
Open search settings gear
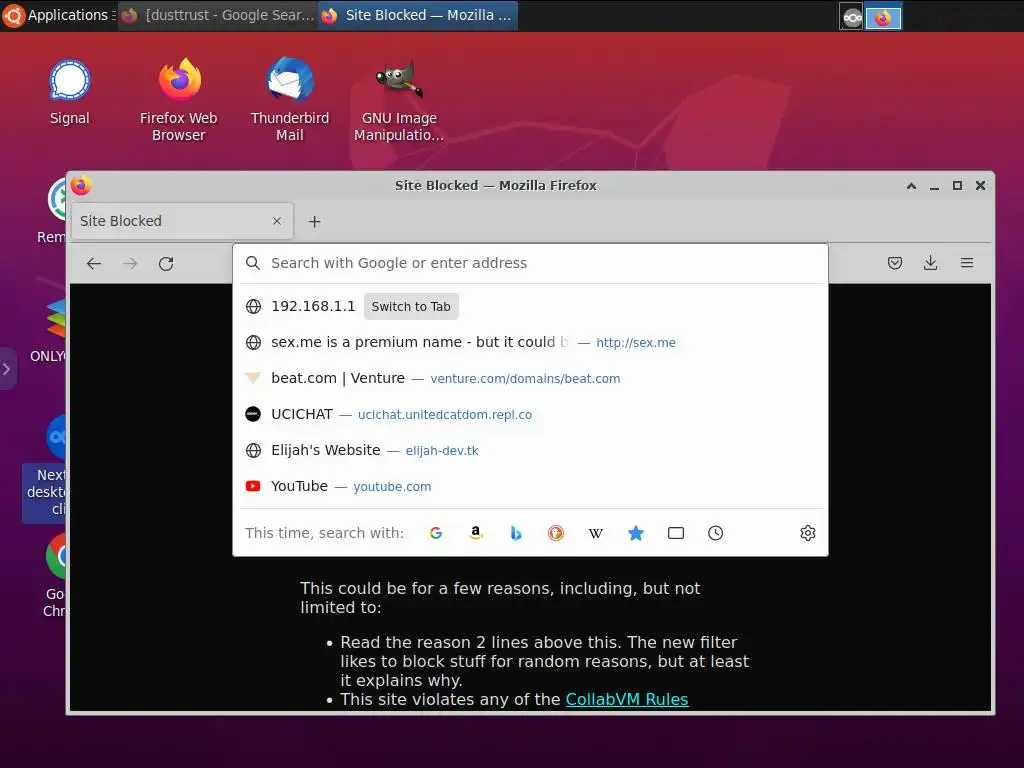[x=808, y=533]
